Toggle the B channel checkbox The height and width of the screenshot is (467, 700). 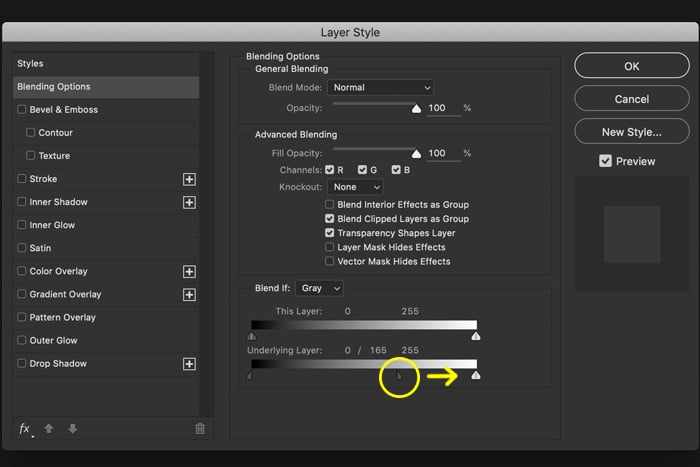coord(396,170)
